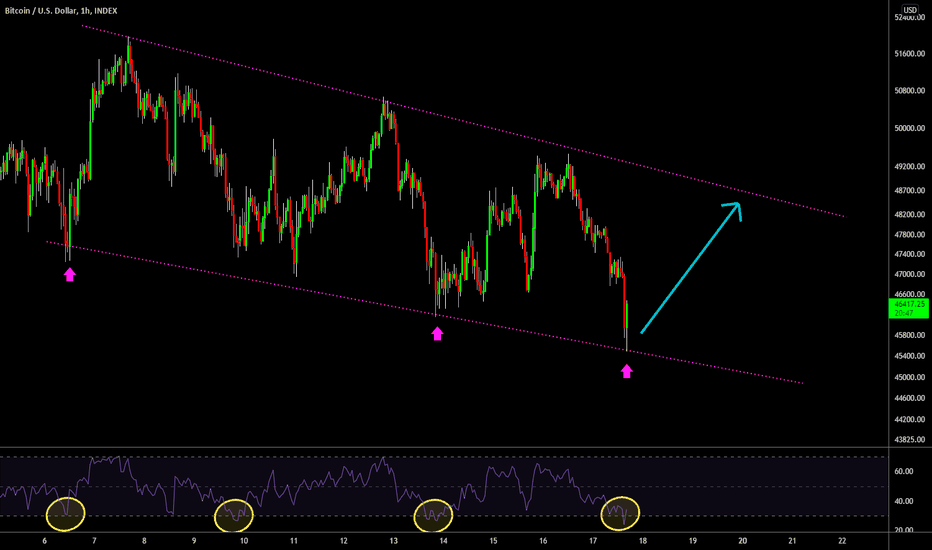Viewport: 932px width, 550px height.
Task: Click date 21 on the time axis
Action: (792, 541)
